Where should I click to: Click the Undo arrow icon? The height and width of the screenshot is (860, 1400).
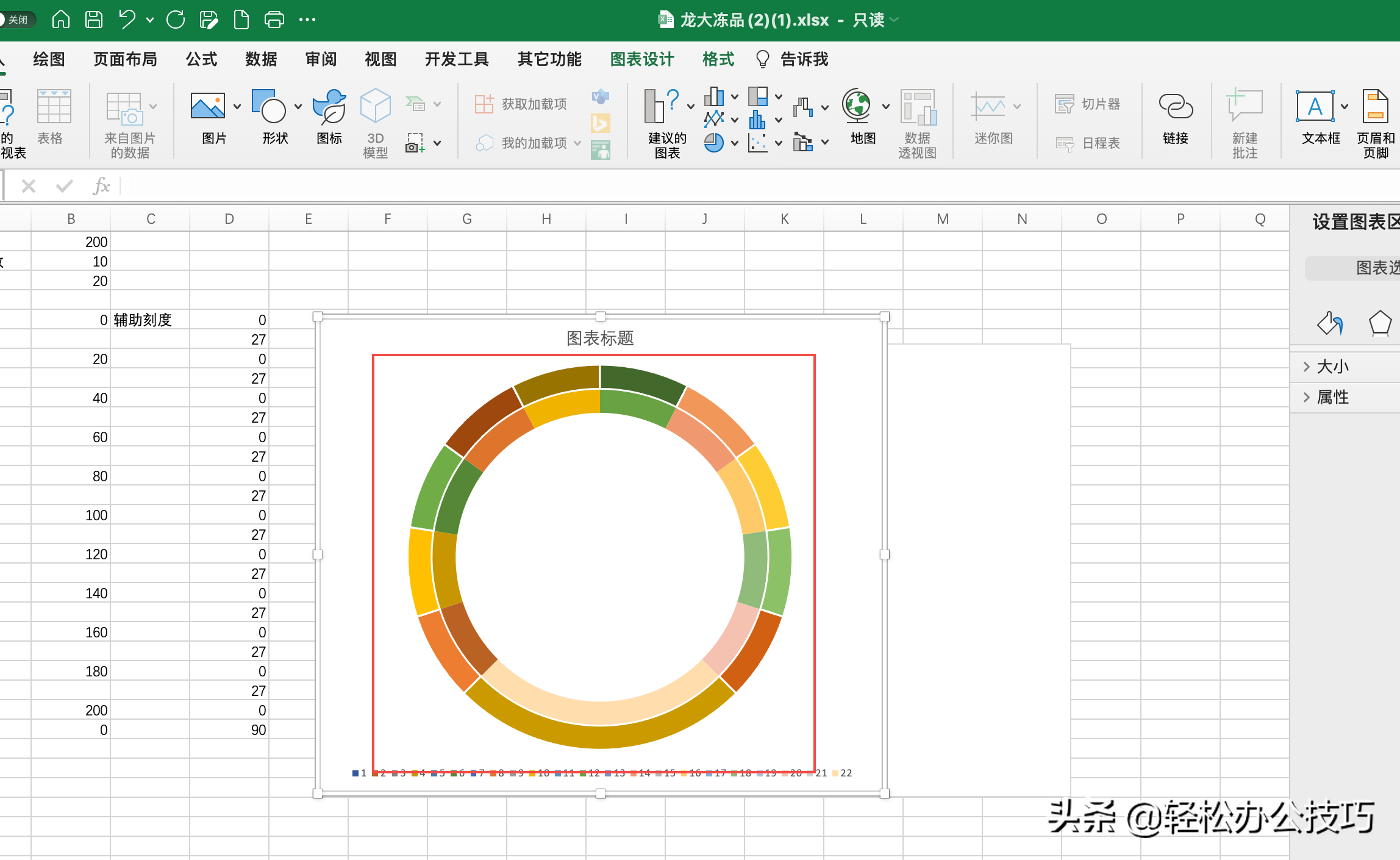point(127,20)
